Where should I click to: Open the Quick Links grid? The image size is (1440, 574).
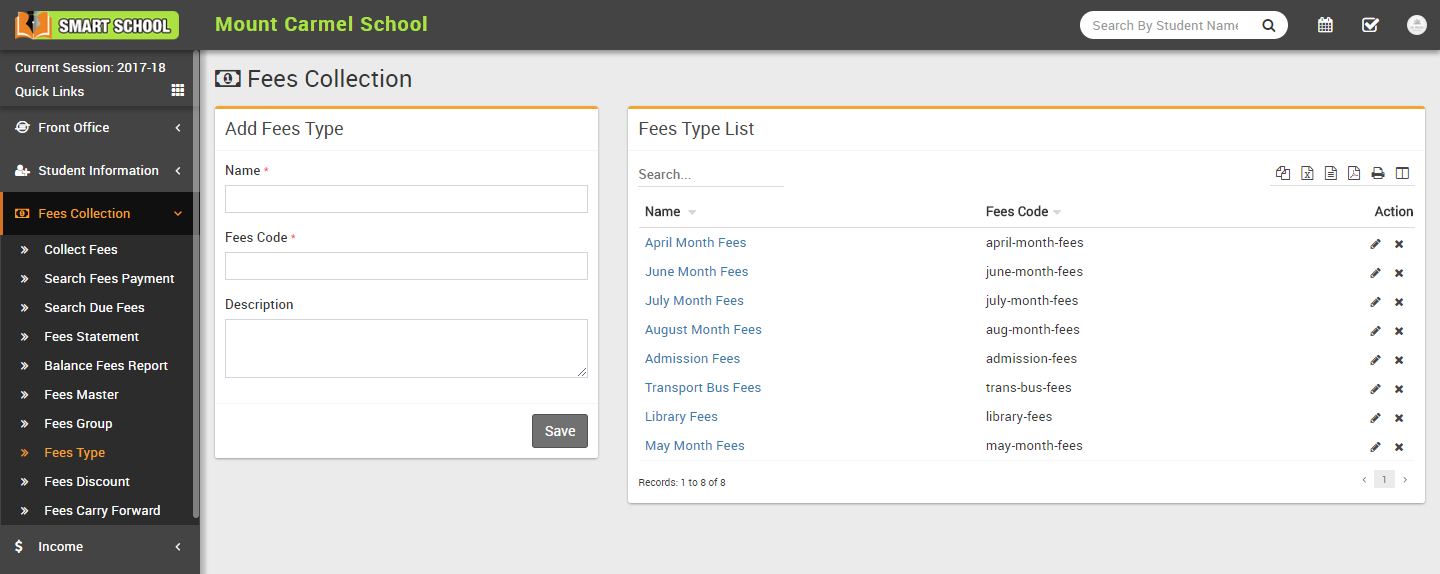178,91
